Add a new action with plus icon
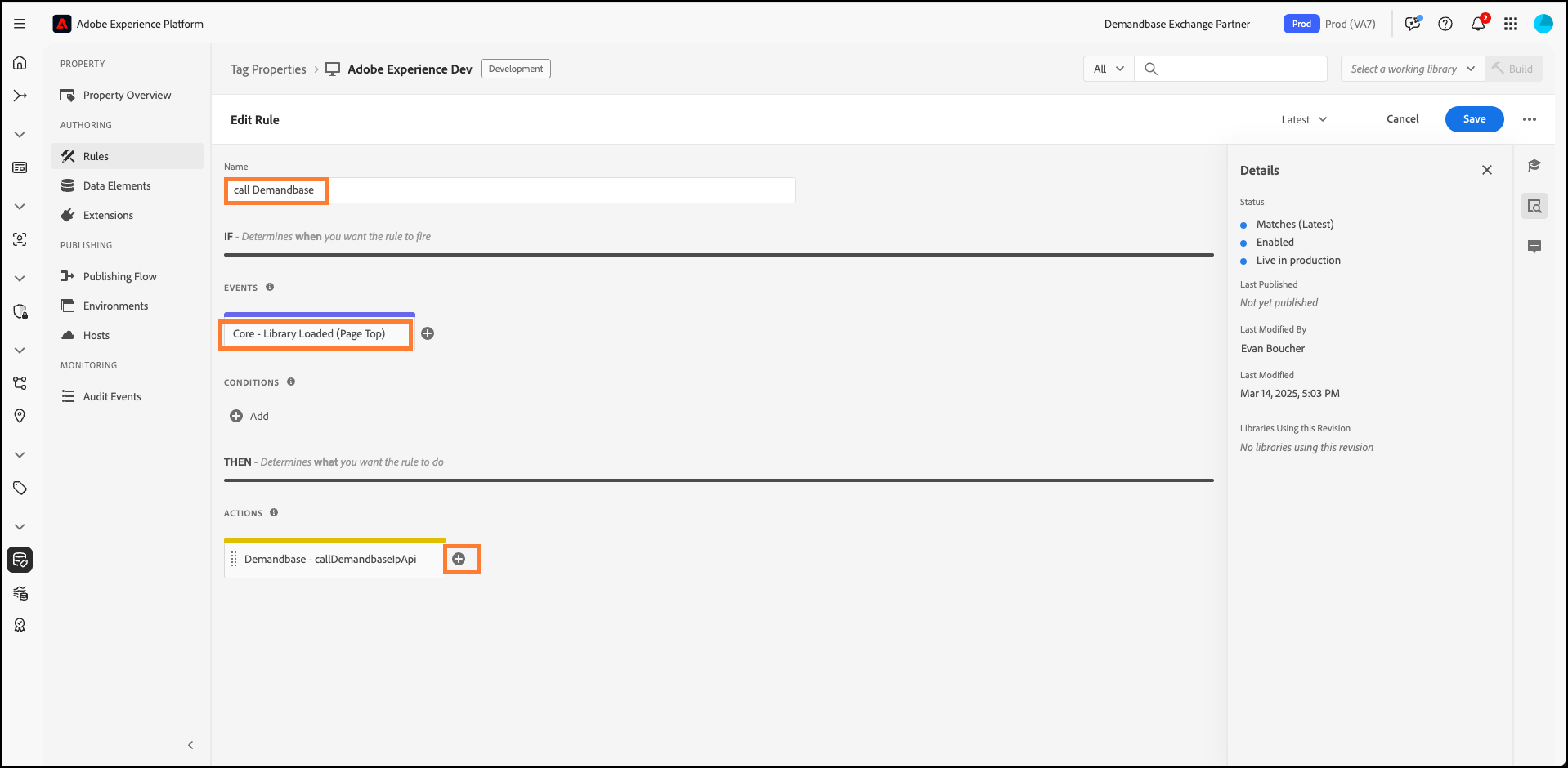 click(459, 559)
